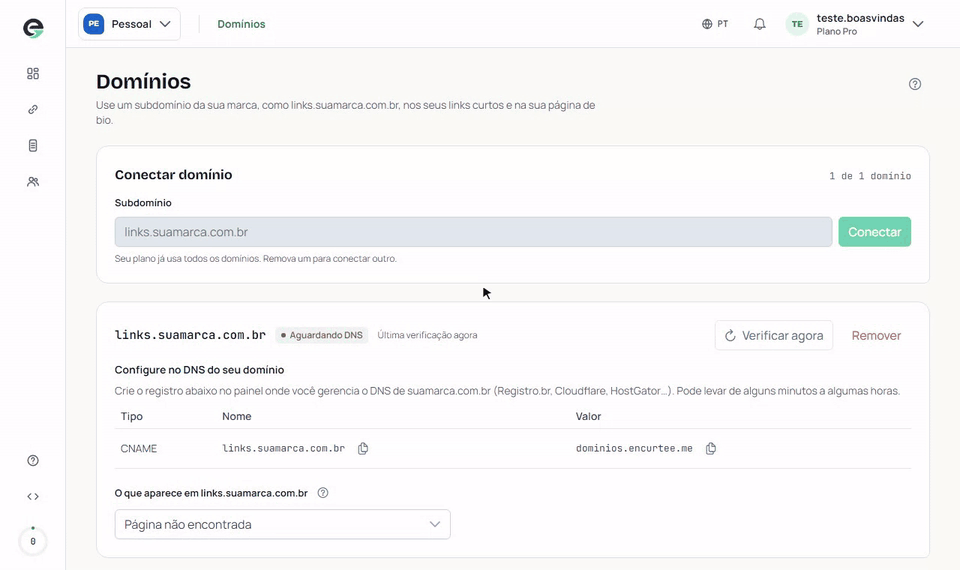Open the notifications bell
Screen dimensions: 960x570
tap(759, 24)
